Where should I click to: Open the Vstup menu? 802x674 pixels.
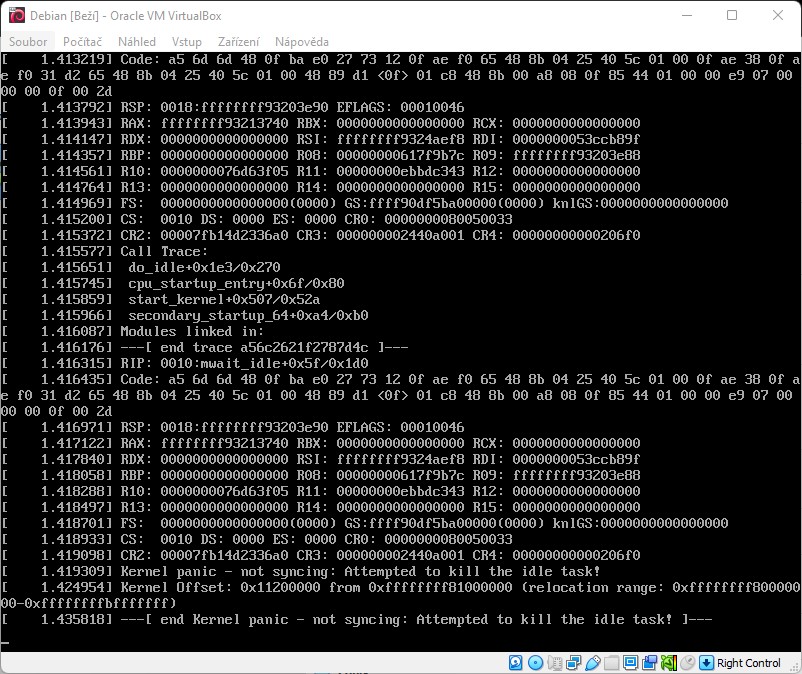[187, 42]
